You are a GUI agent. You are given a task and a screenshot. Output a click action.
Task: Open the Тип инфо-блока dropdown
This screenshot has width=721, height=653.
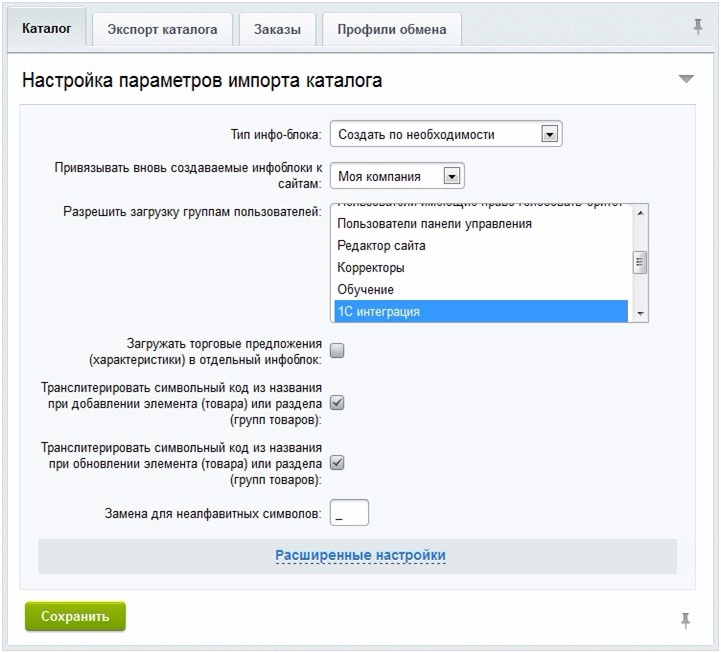pyautogui.click(x=446, y=134)
